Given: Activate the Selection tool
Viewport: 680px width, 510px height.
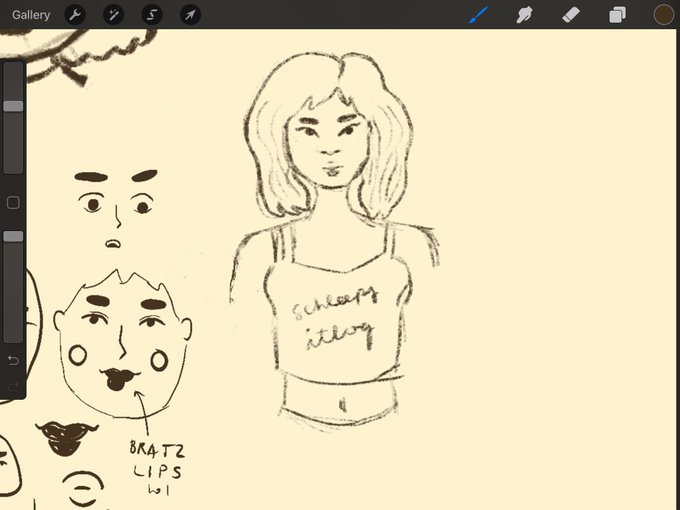Looking at the screenshot, I should 152,15.
